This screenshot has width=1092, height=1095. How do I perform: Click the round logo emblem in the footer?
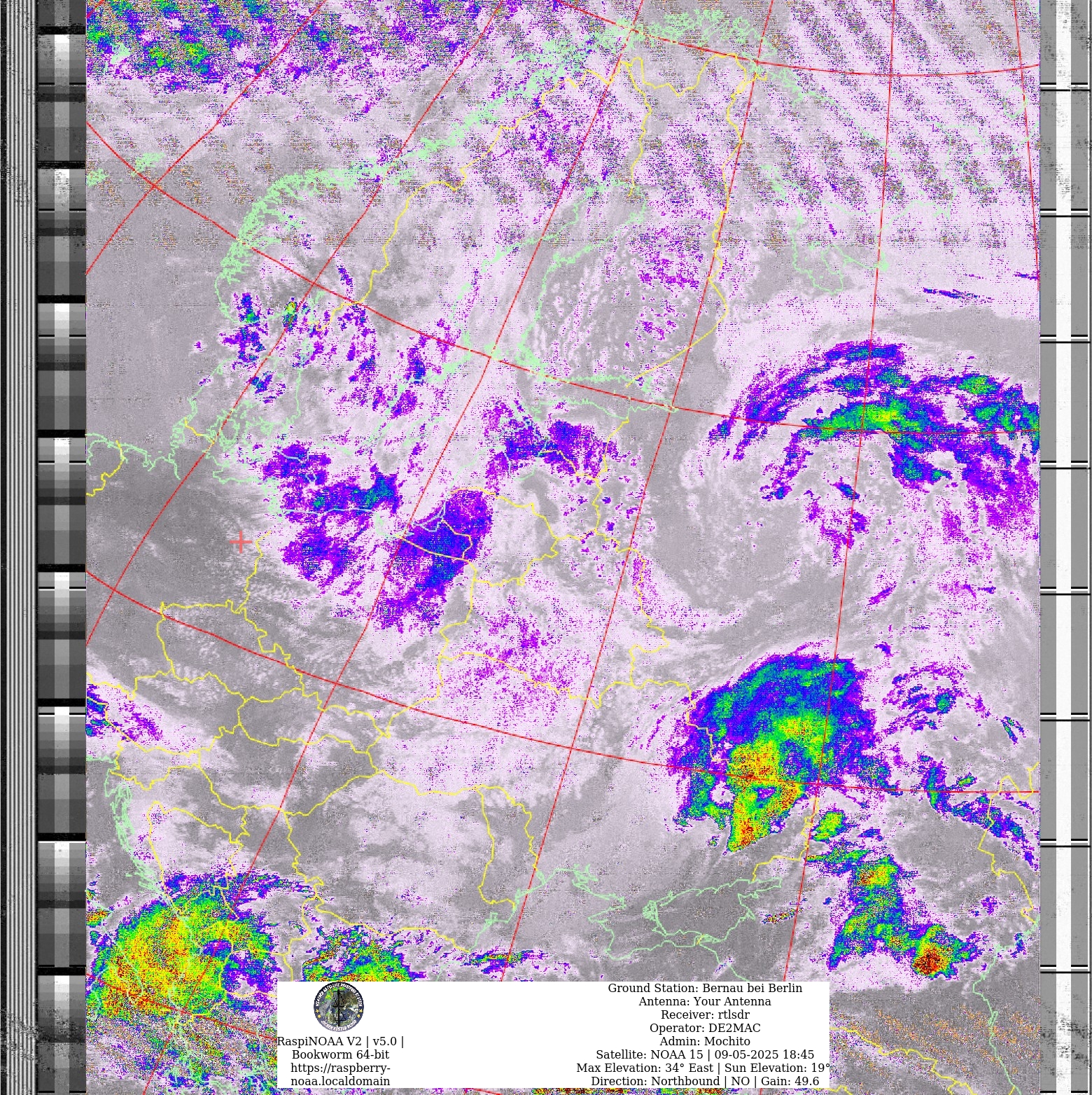[x=339, y=1007]
